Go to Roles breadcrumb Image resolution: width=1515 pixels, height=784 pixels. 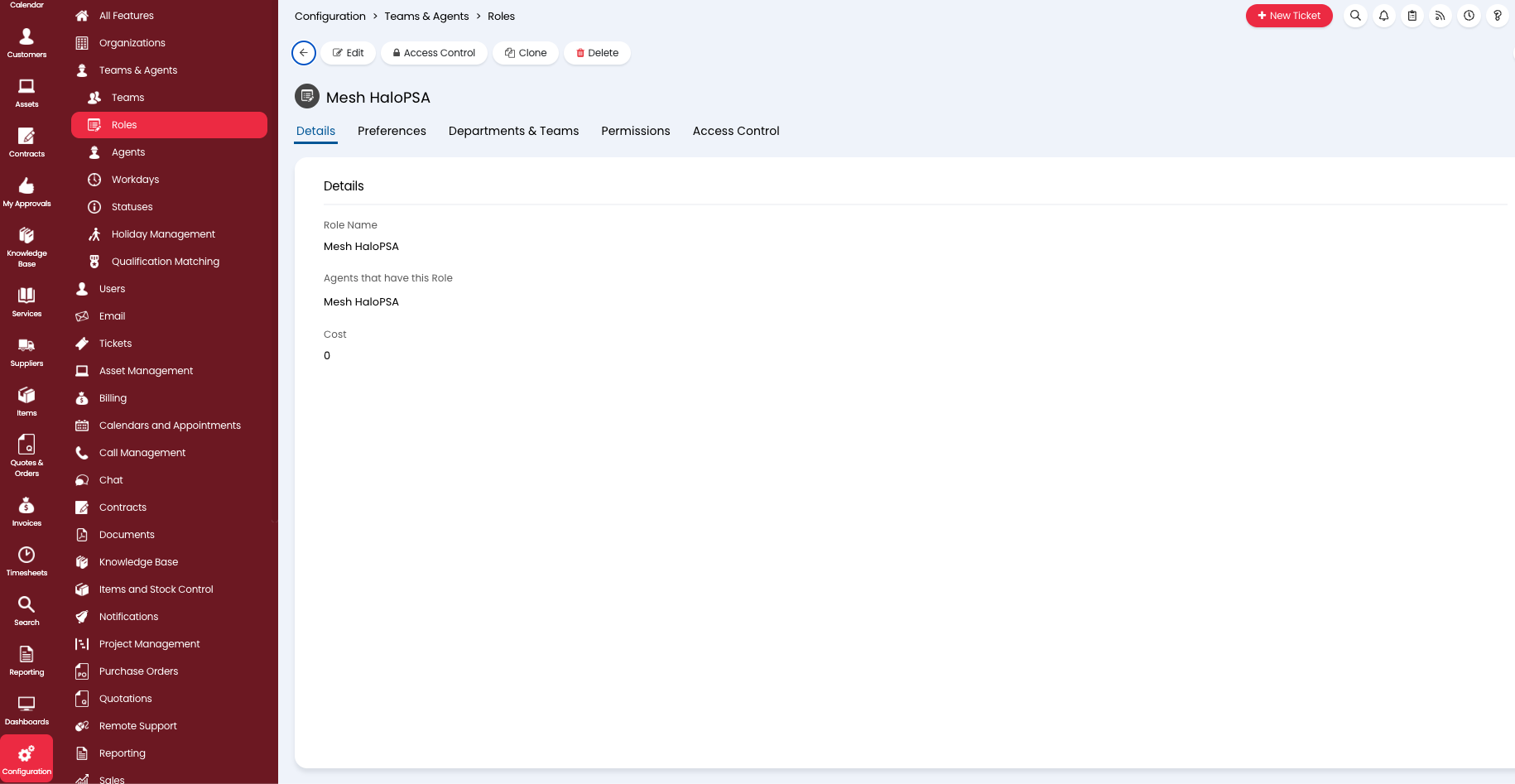(x=501, y=17)
